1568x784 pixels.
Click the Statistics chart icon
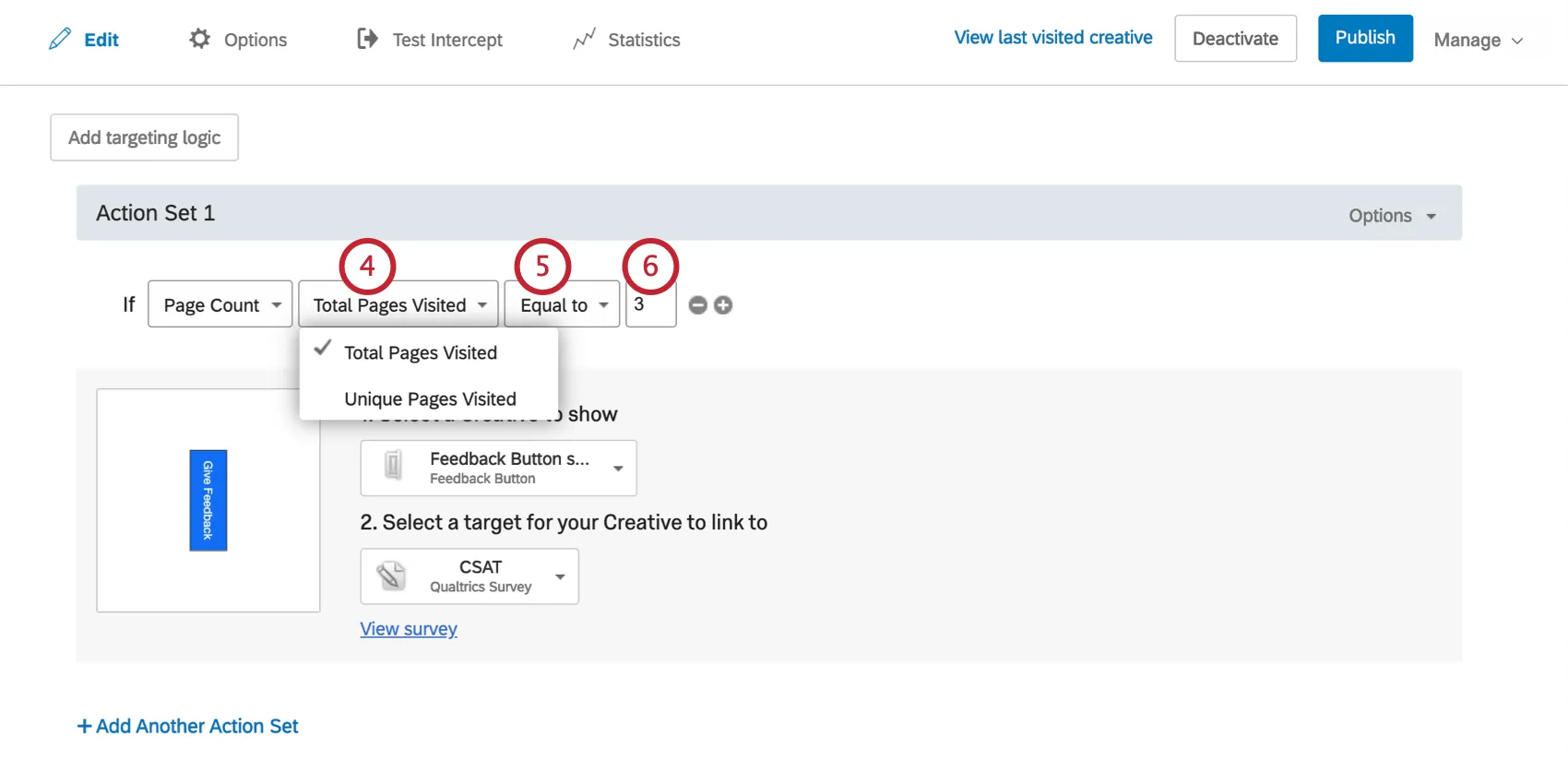[584, 39]
